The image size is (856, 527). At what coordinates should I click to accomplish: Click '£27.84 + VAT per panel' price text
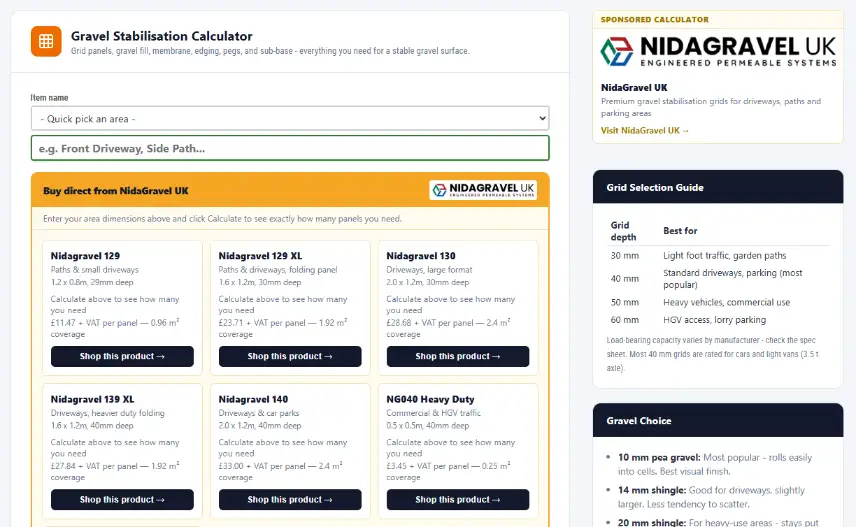[94, 466]
